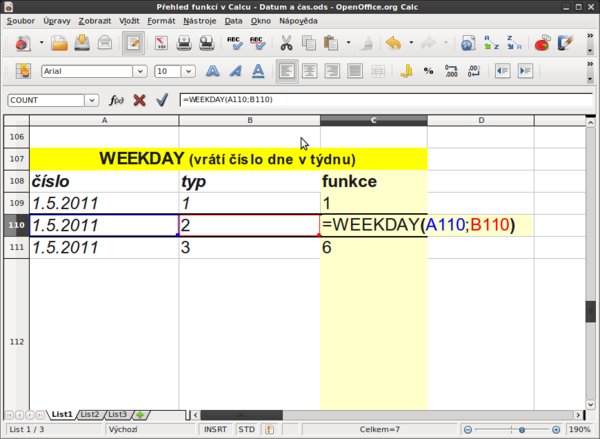Delete a decimal place
The image size is (600, 439).
(x=474, y=71)
